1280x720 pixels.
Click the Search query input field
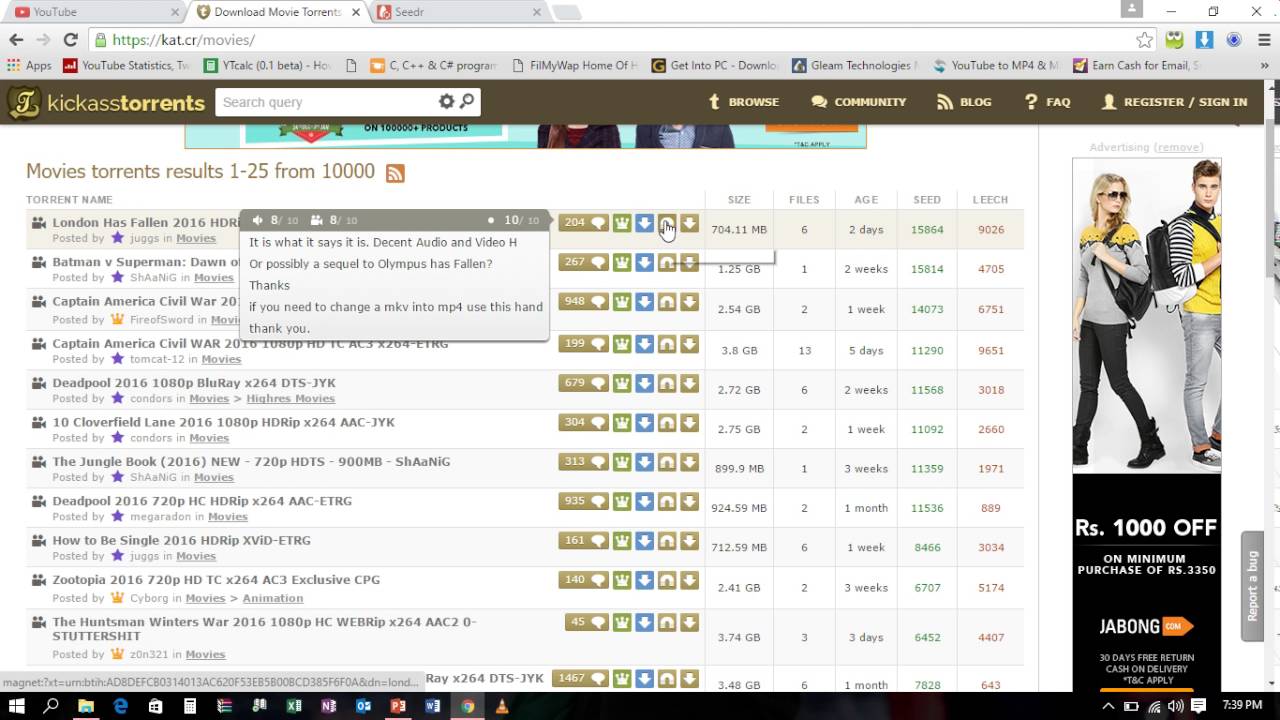(326, 102)
